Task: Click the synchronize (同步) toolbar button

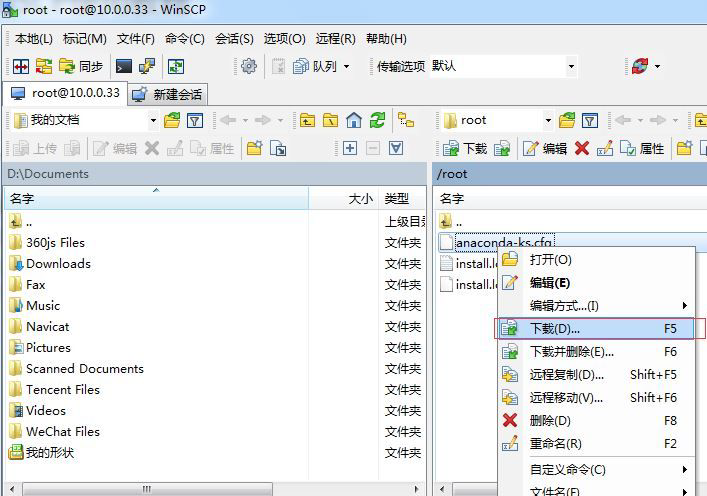Action: click(x=81, y=66)
